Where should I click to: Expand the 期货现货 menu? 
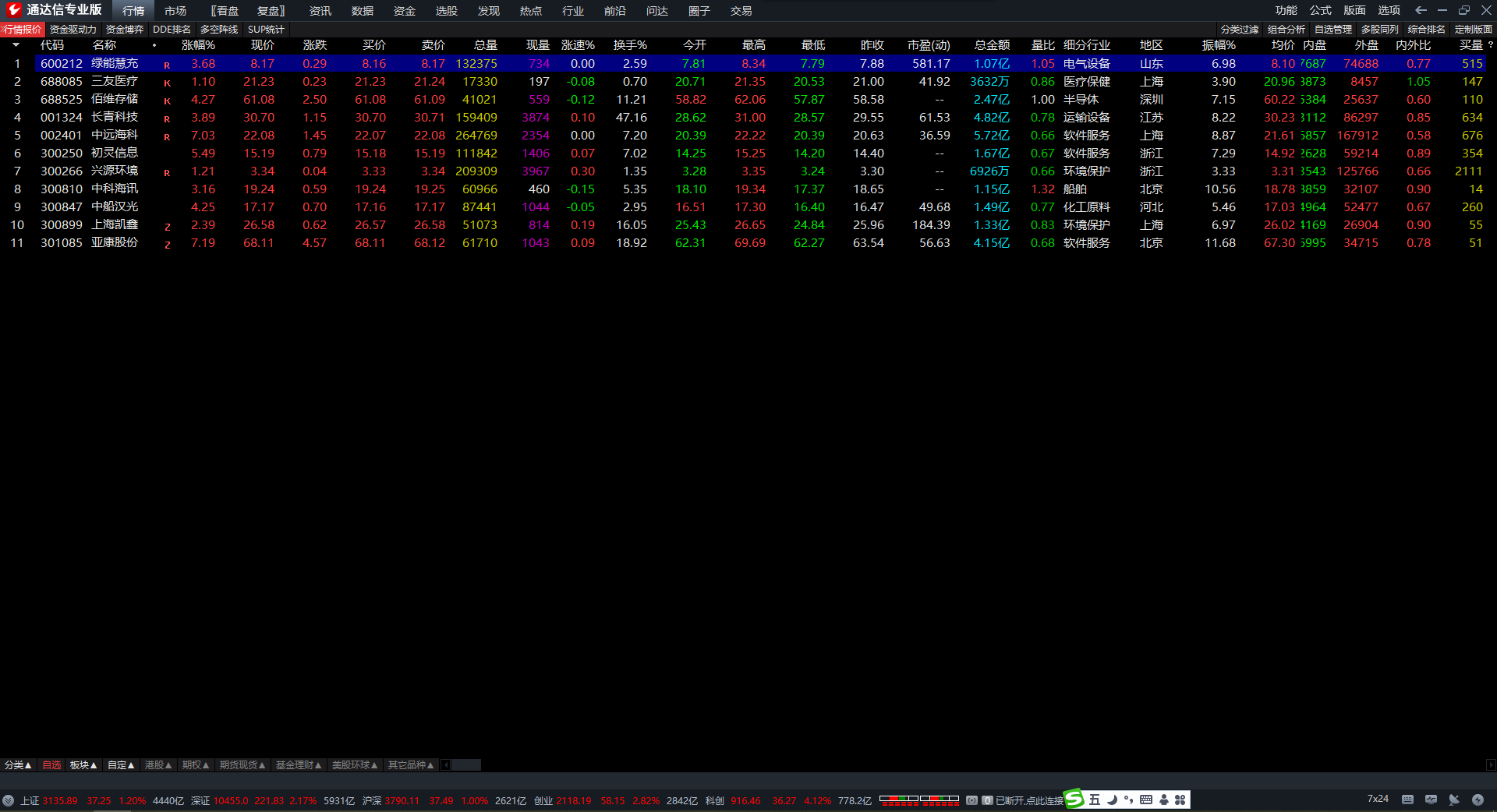pyautogui.click(x=242, y=765)
